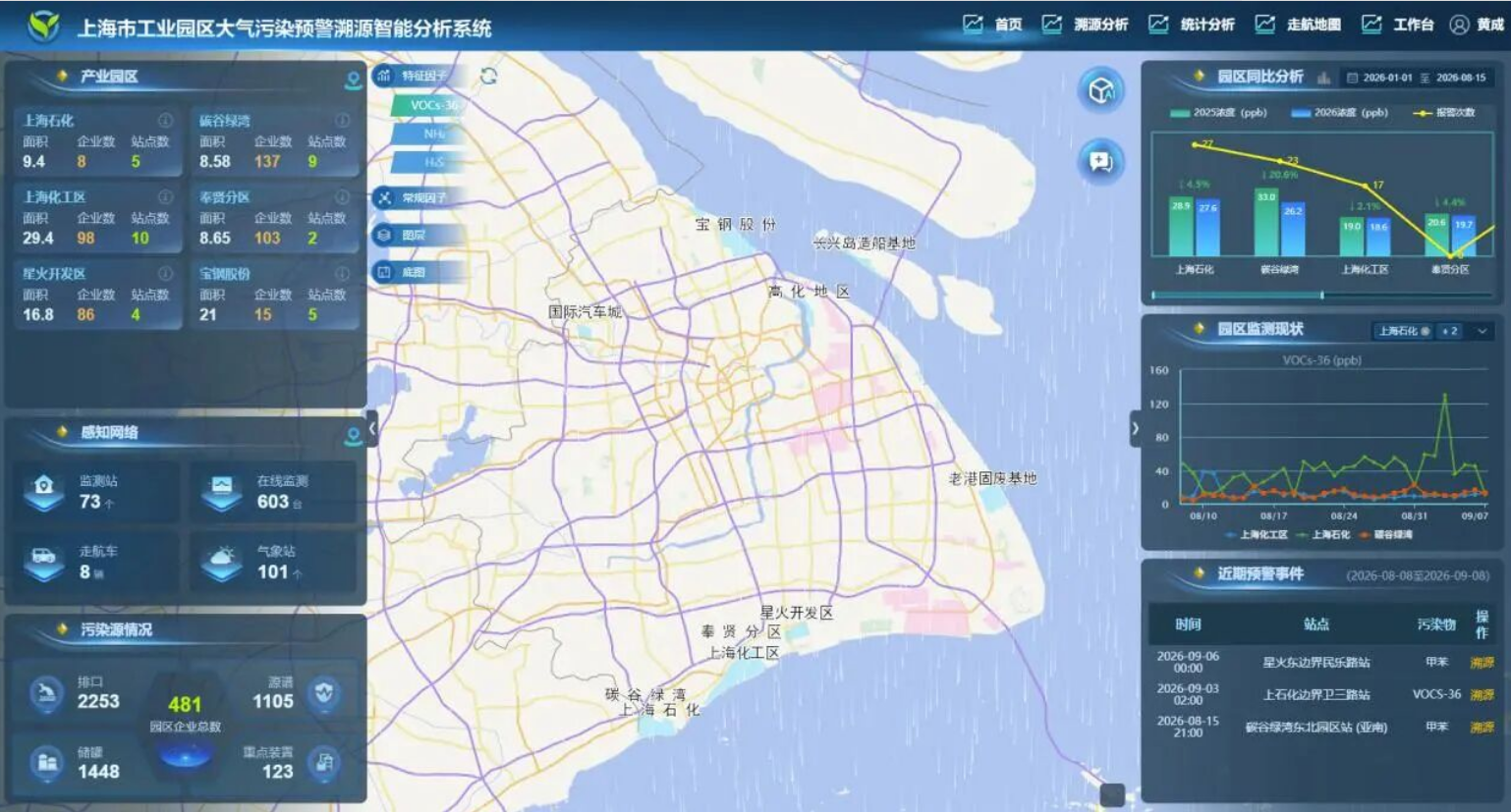This screenshot has width=1511, height=812.
Task: Toggle 2025浓度 legend series
Action: point(1217,113)
